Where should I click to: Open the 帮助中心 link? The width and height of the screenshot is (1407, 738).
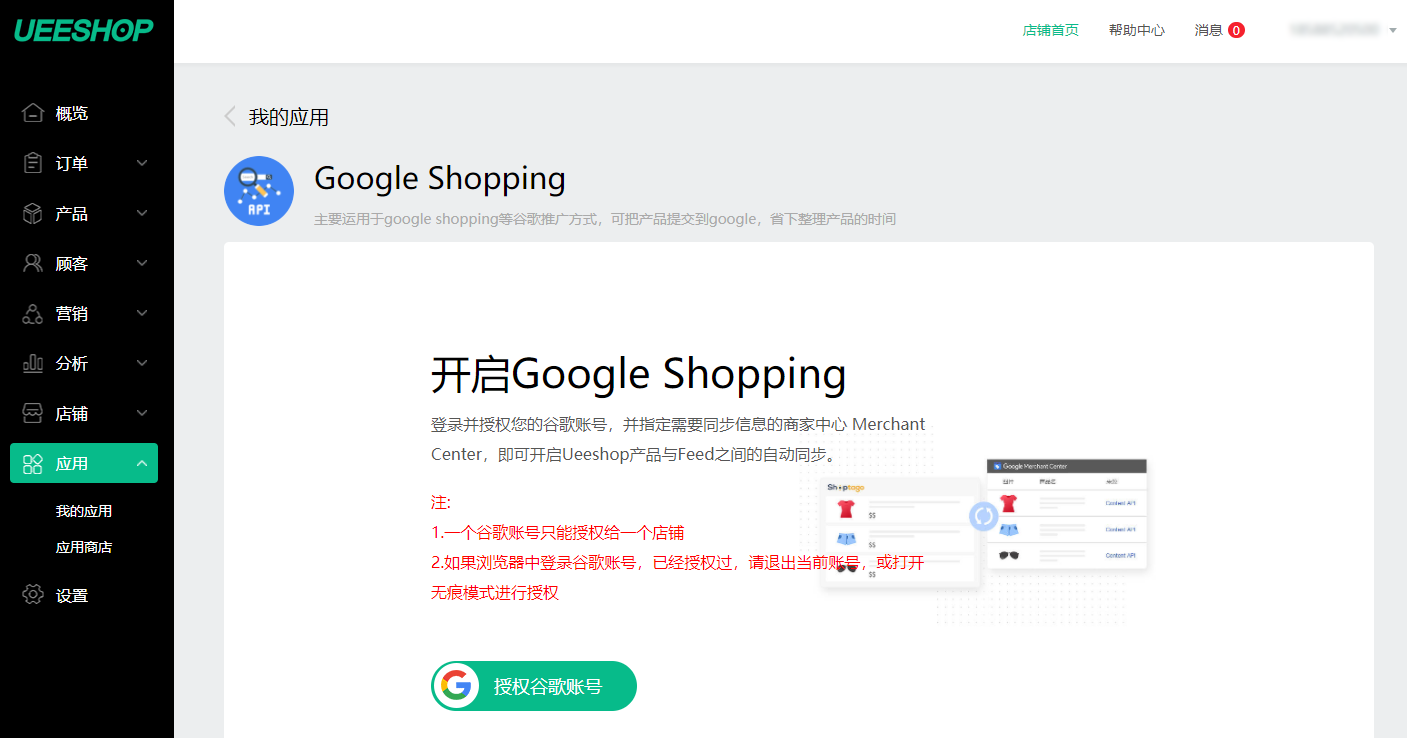coord(1136,30)
